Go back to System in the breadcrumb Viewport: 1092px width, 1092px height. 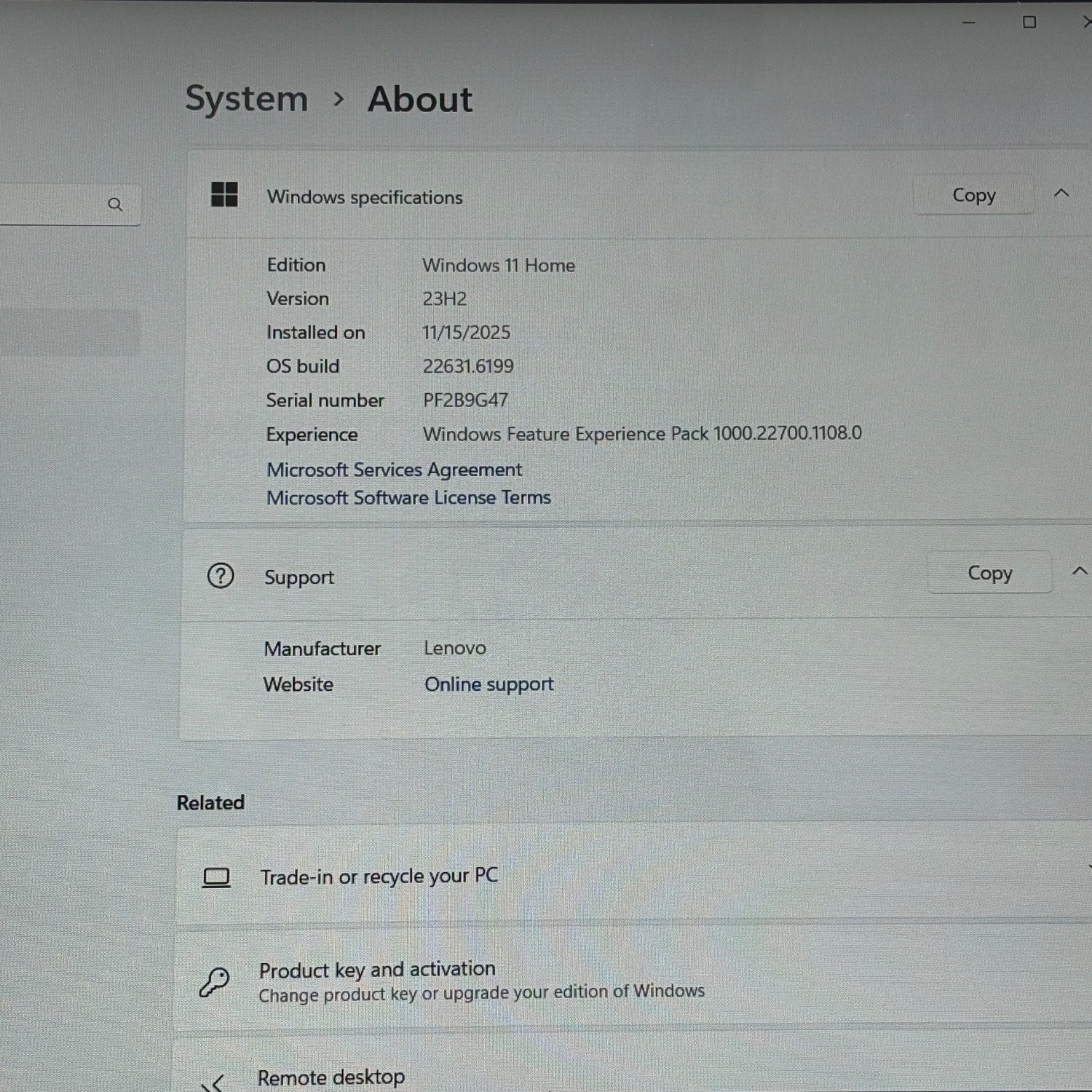(246, 99)
